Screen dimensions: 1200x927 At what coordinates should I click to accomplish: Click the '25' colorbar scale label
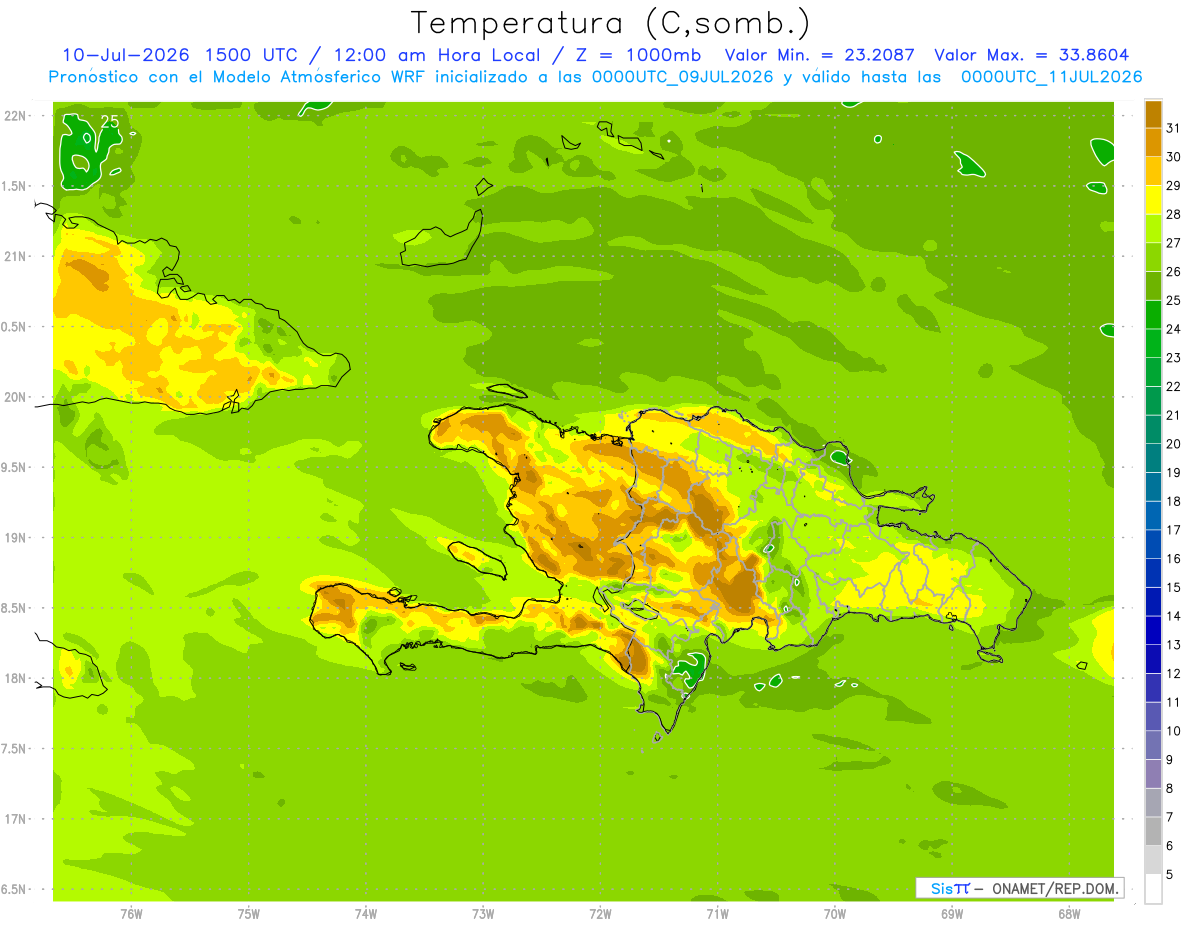[1173, 300]
